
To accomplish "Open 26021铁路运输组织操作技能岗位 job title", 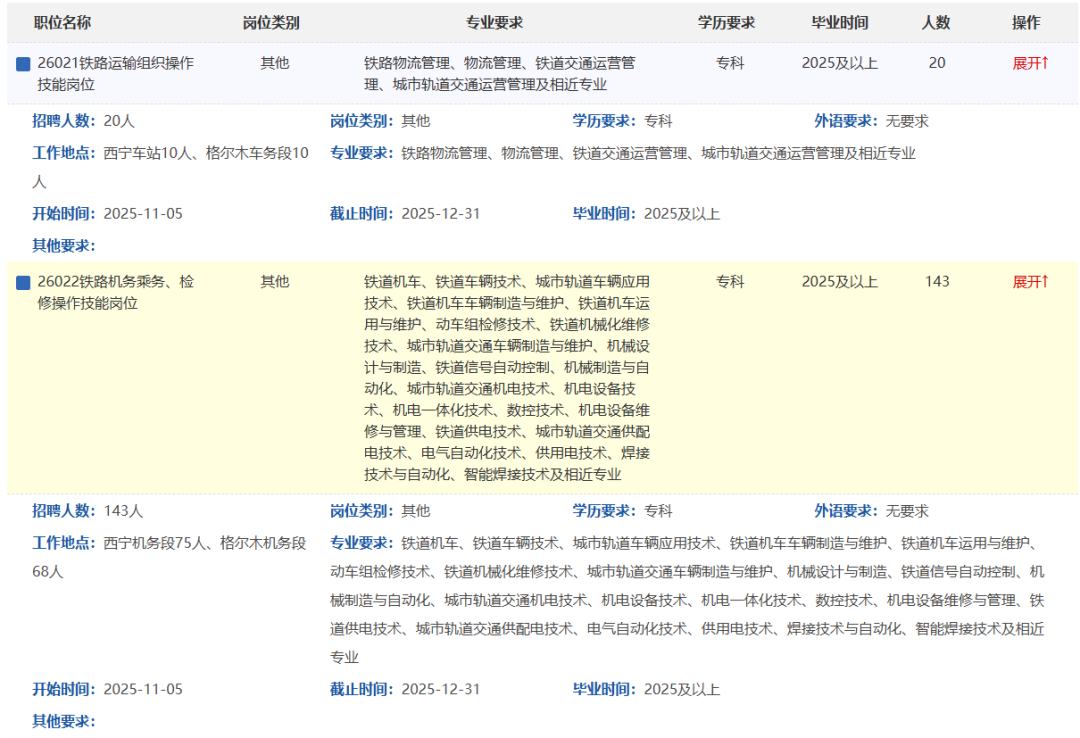I will 115,73.
